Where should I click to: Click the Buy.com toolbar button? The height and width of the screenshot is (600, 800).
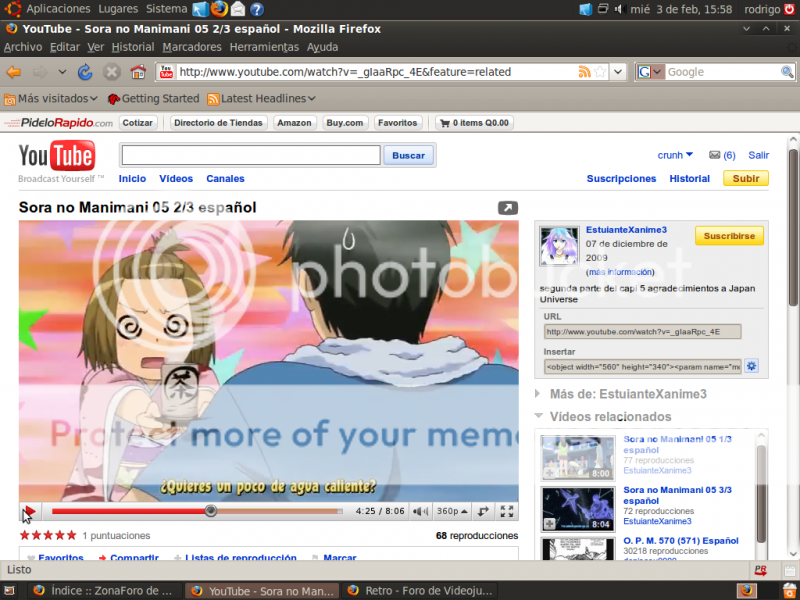tap(344, 123)
